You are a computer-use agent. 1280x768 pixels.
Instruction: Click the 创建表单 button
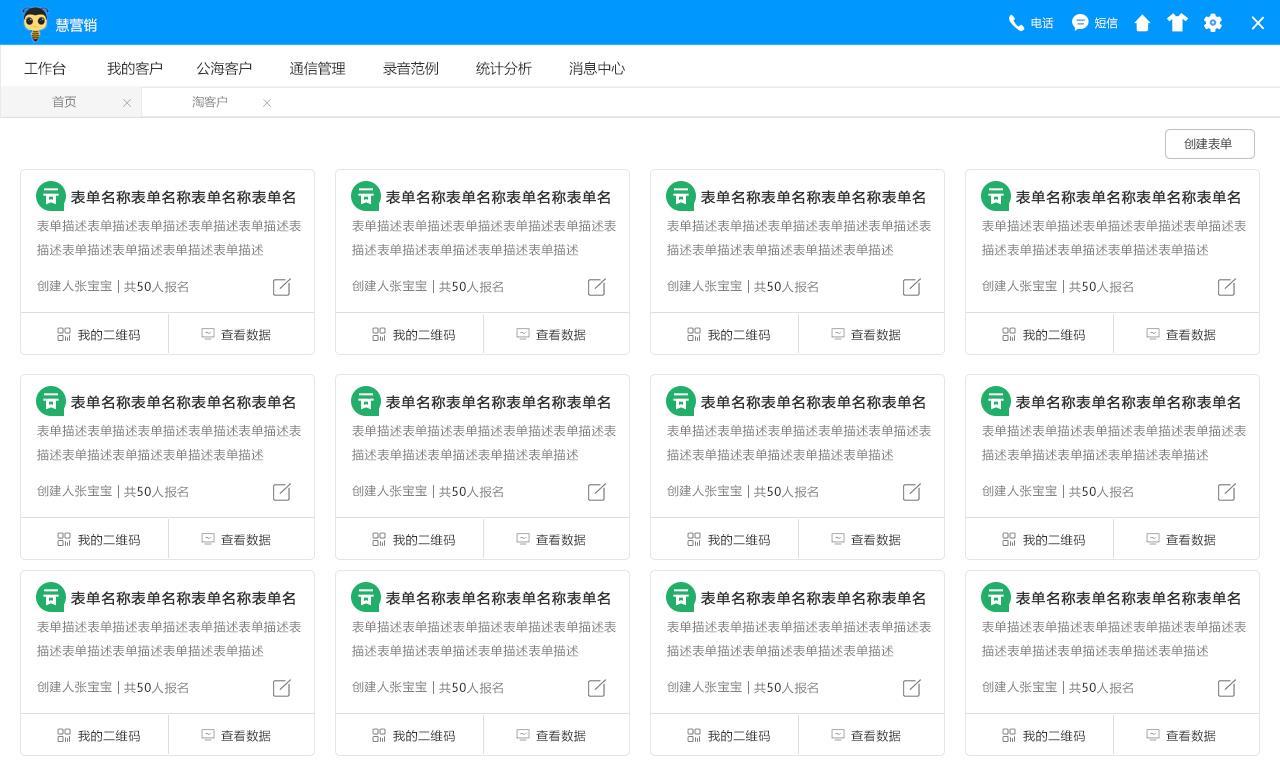coord(1209,144)
